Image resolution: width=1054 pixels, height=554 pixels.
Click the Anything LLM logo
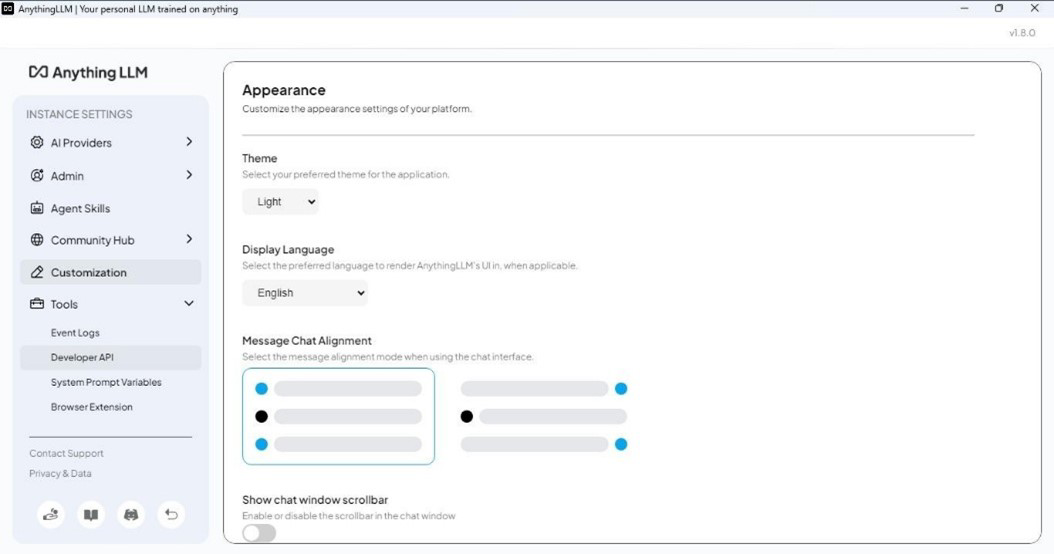[x=87, y=72]
